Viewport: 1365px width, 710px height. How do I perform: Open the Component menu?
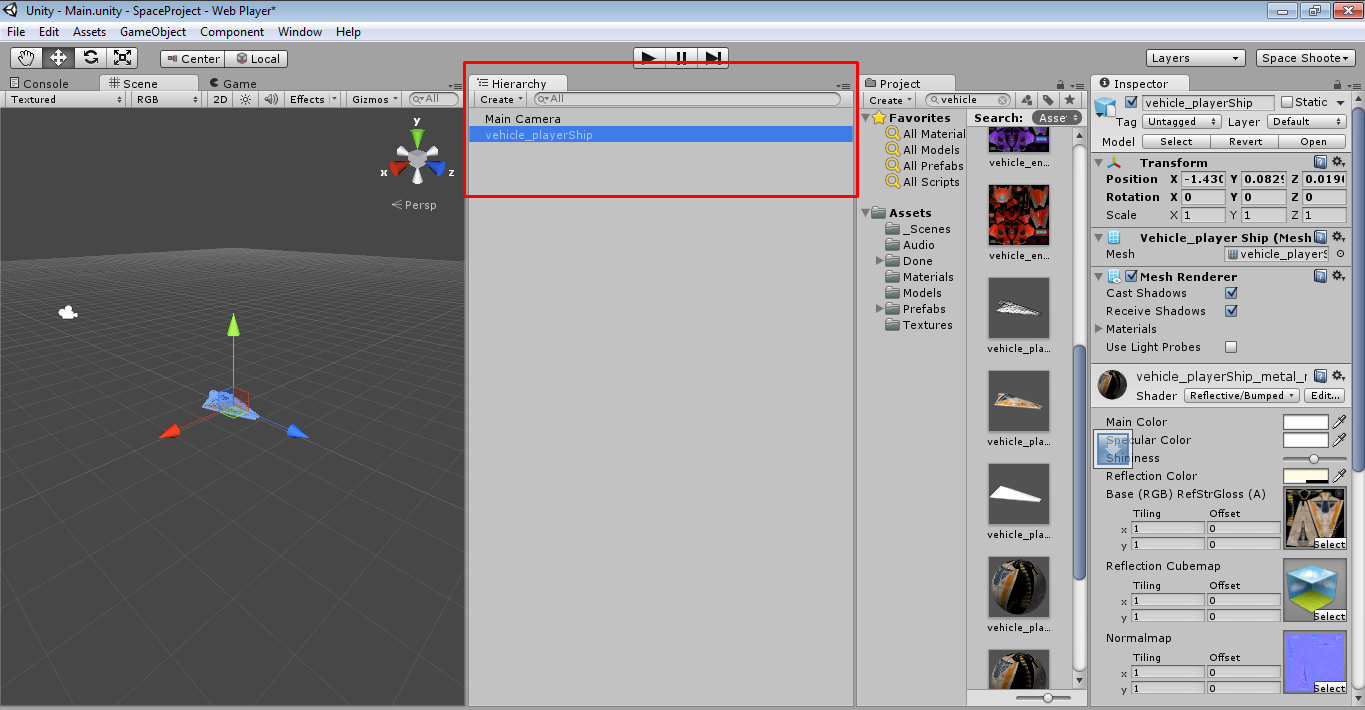tap(232, 32)
